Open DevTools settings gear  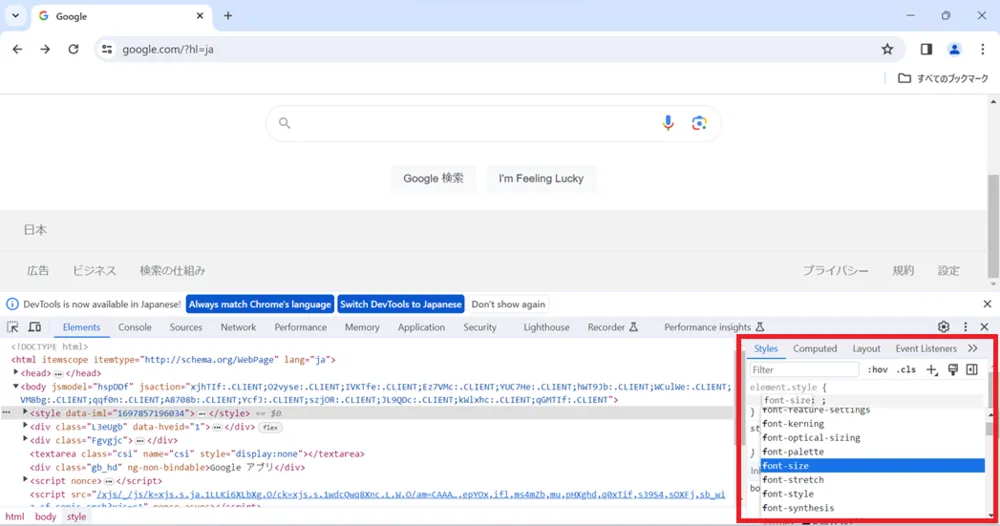943,327
